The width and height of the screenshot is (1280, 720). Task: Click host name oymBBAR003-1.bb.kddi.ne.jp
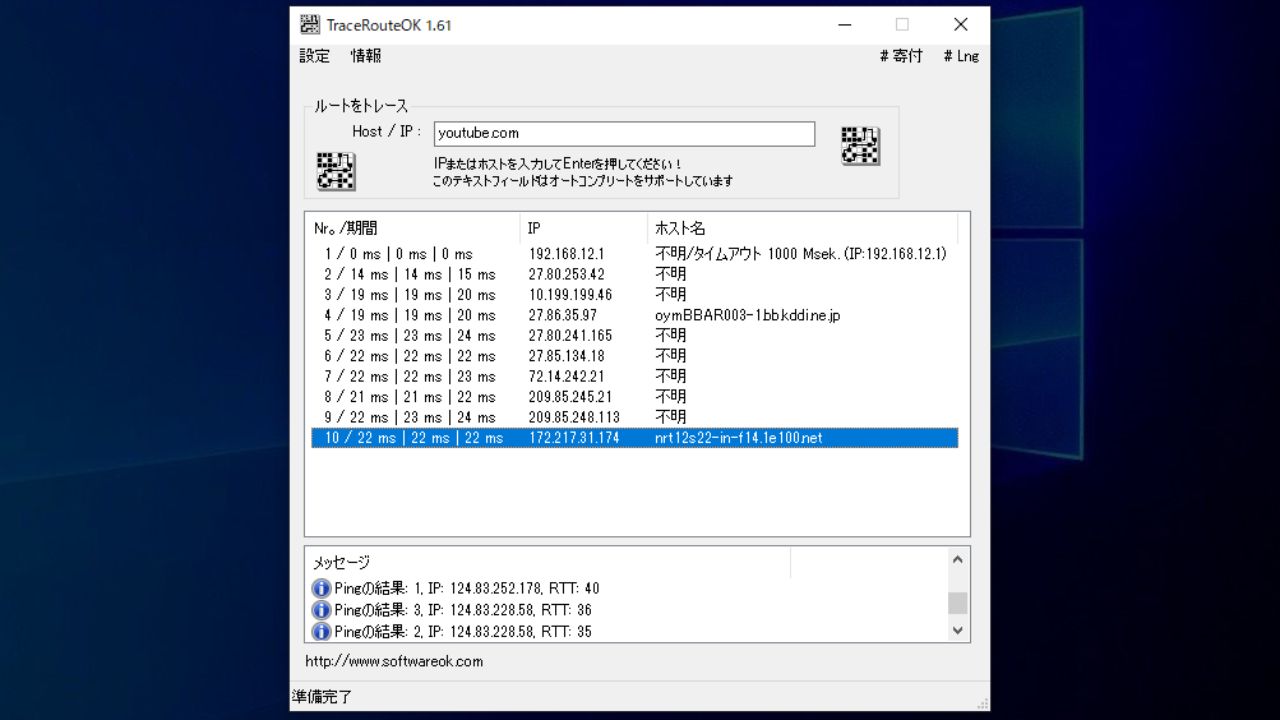click(x=747, y=315)
